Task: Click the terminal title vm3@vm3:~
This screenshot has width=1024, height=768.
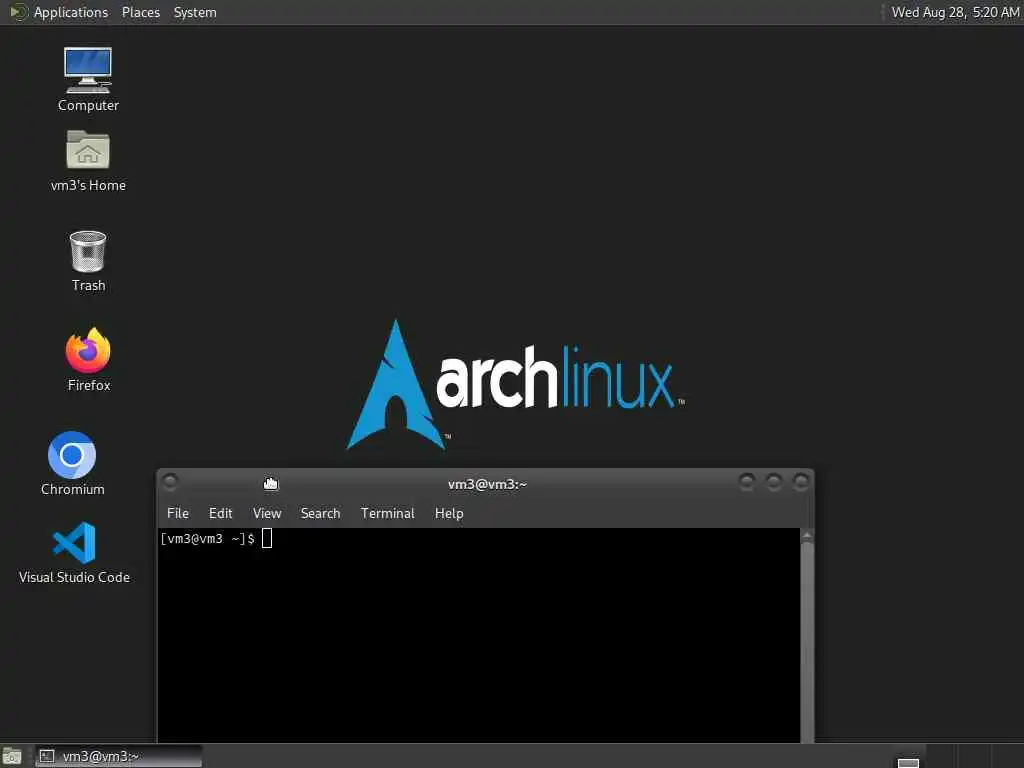Action: [487, 484]
